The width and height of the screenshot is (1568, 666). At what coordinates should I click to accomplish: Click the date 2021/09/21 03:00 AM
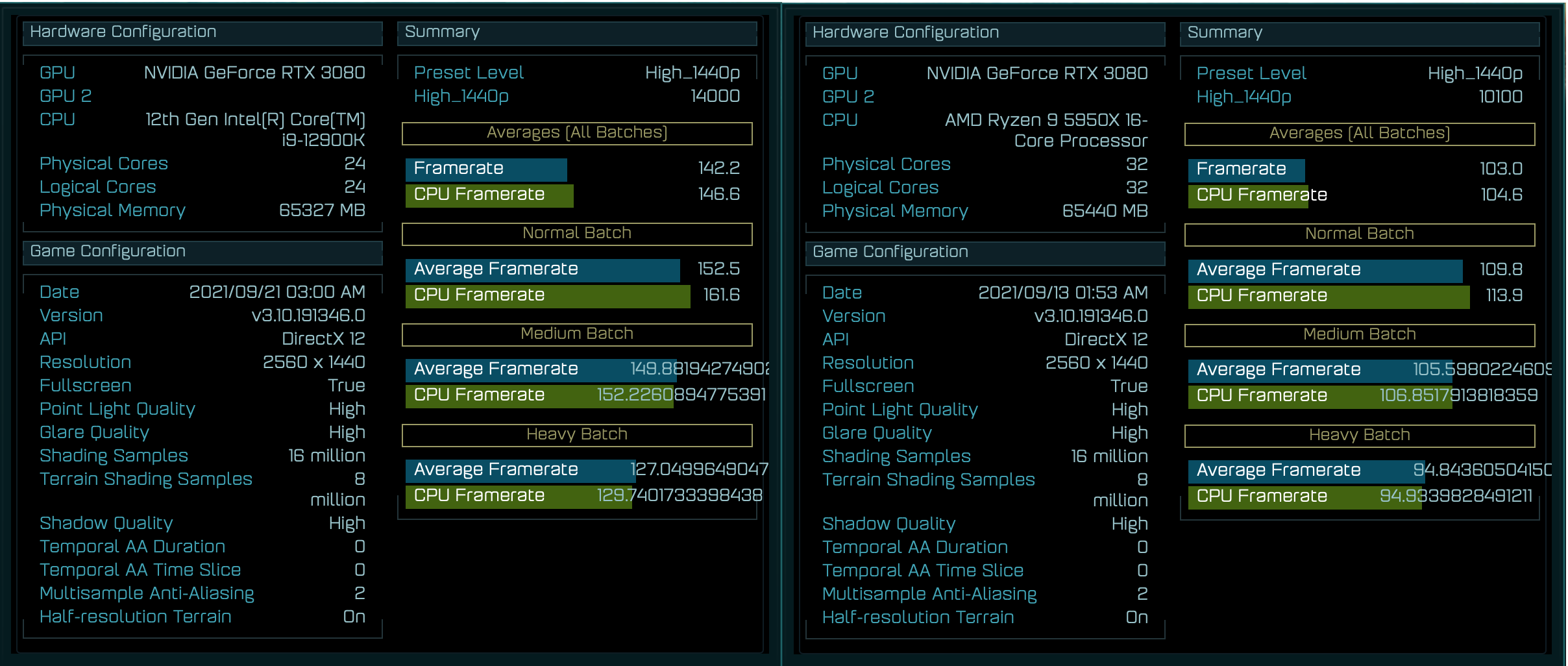pos(276,292)
